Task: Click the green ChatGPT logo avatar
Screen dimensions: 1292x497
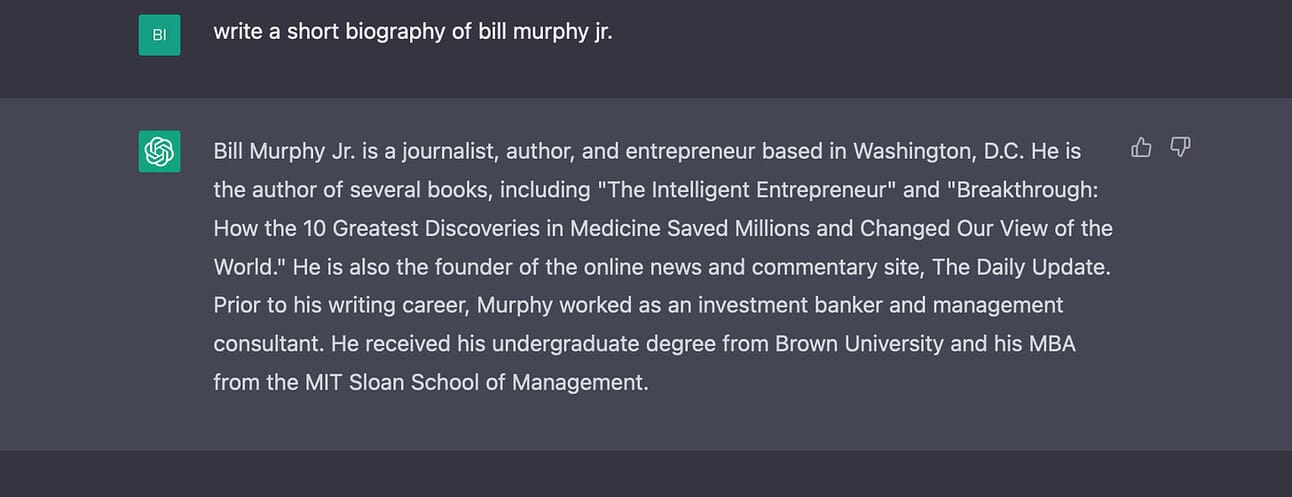Action: coord(160,152)
